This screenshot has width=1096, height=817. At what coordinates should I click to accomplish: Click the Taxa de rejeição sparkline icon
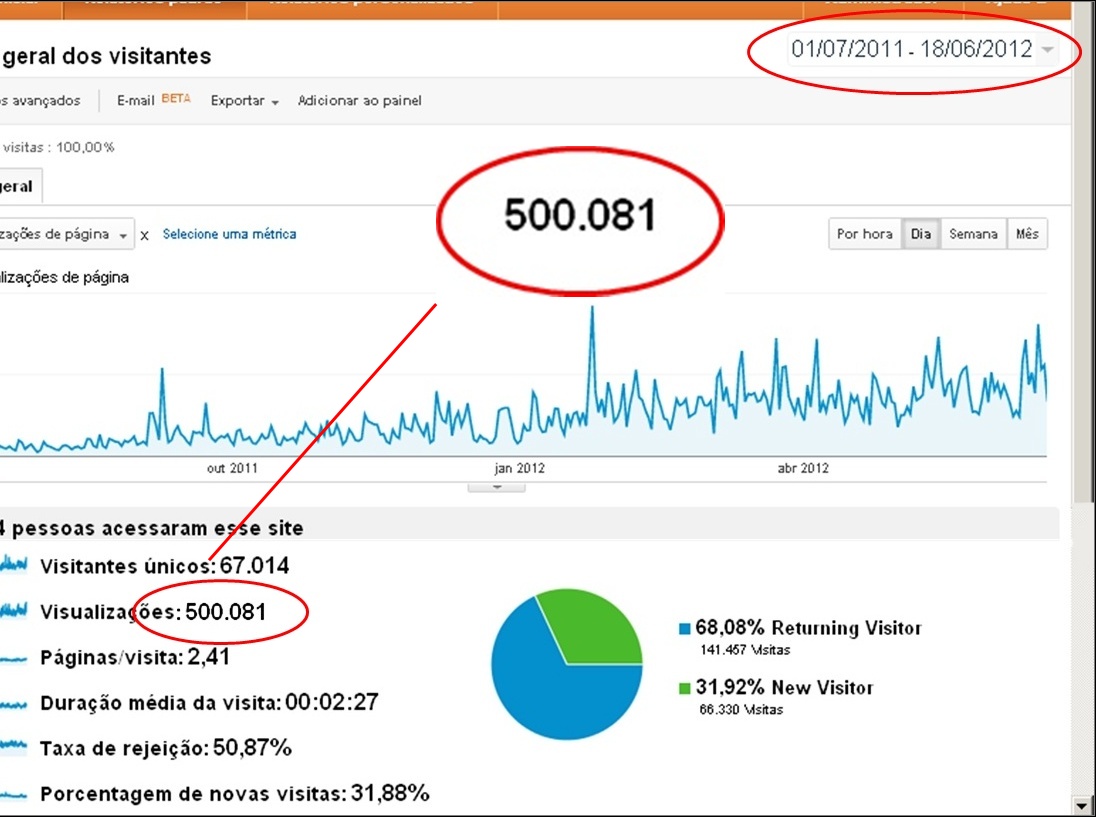(14, 748)
